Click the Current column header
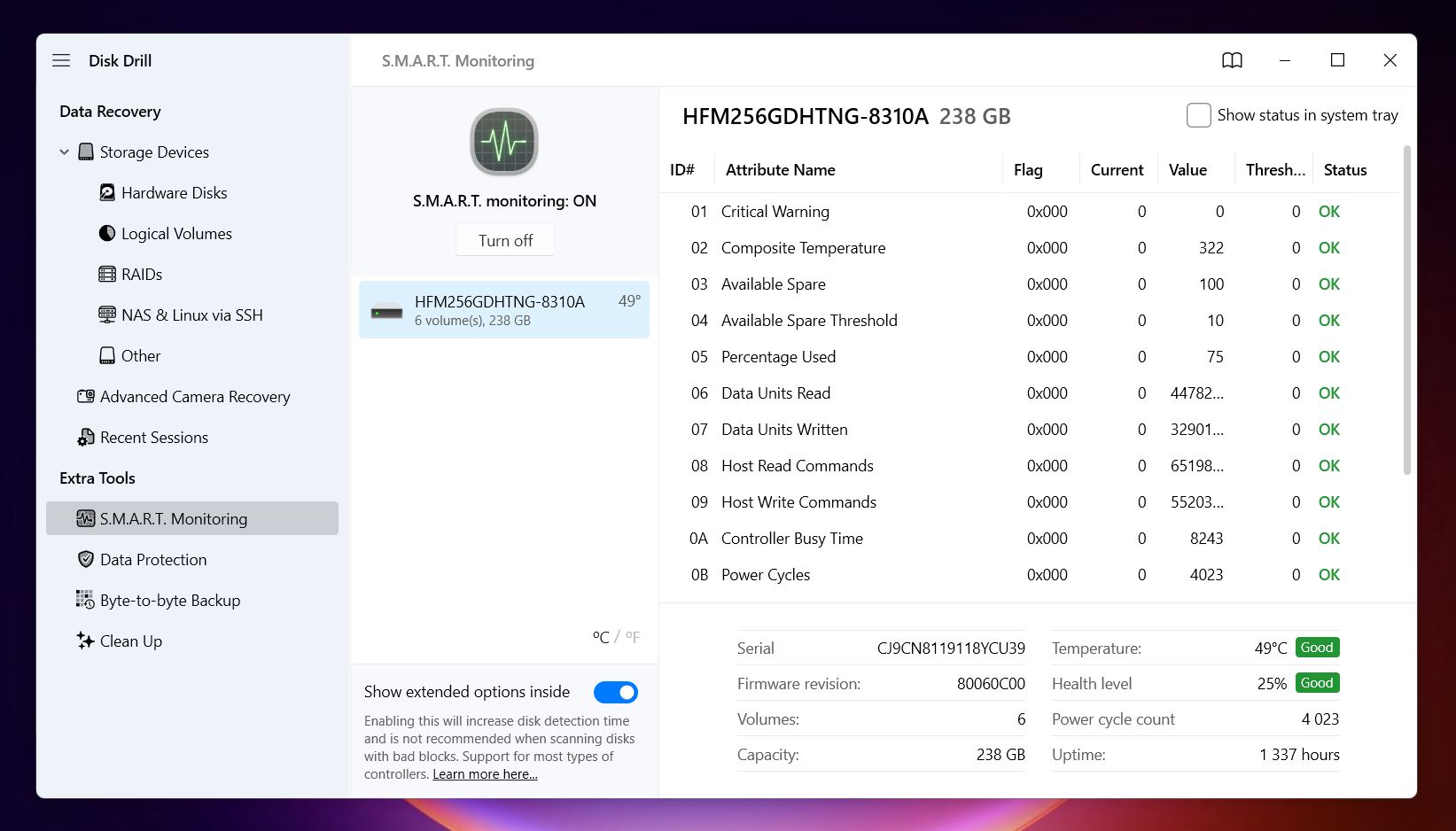The image size is (1456, 831). 1117,170
